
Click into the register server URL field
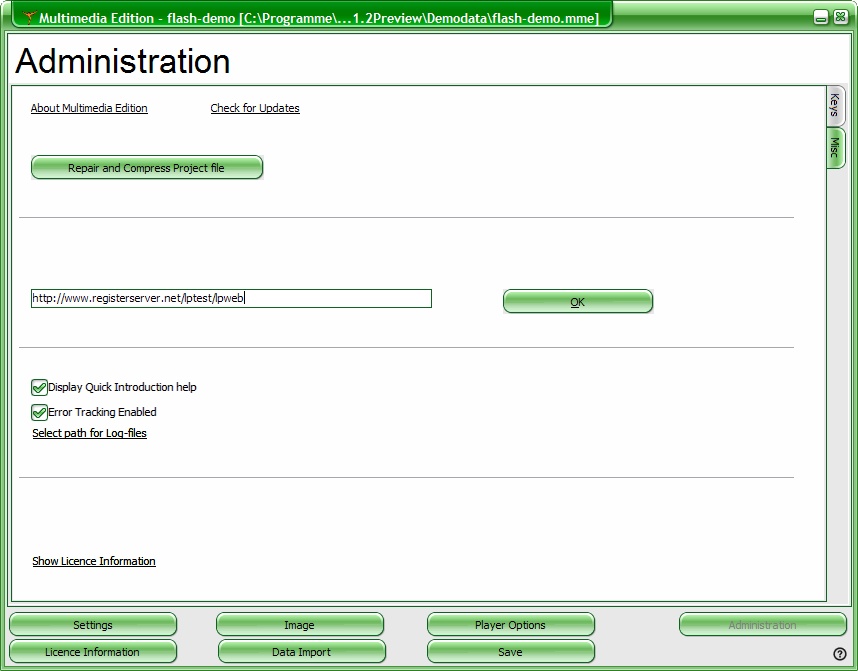231,298
